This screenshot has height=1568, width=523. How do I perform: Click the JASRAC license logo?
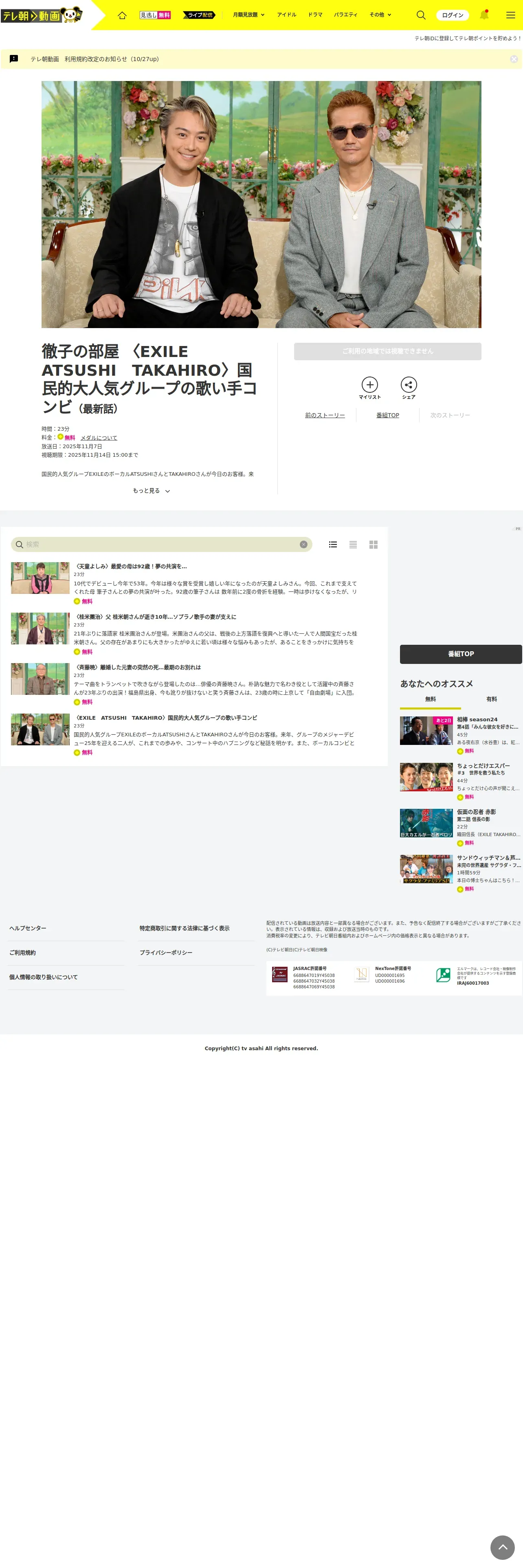(279, 975)
